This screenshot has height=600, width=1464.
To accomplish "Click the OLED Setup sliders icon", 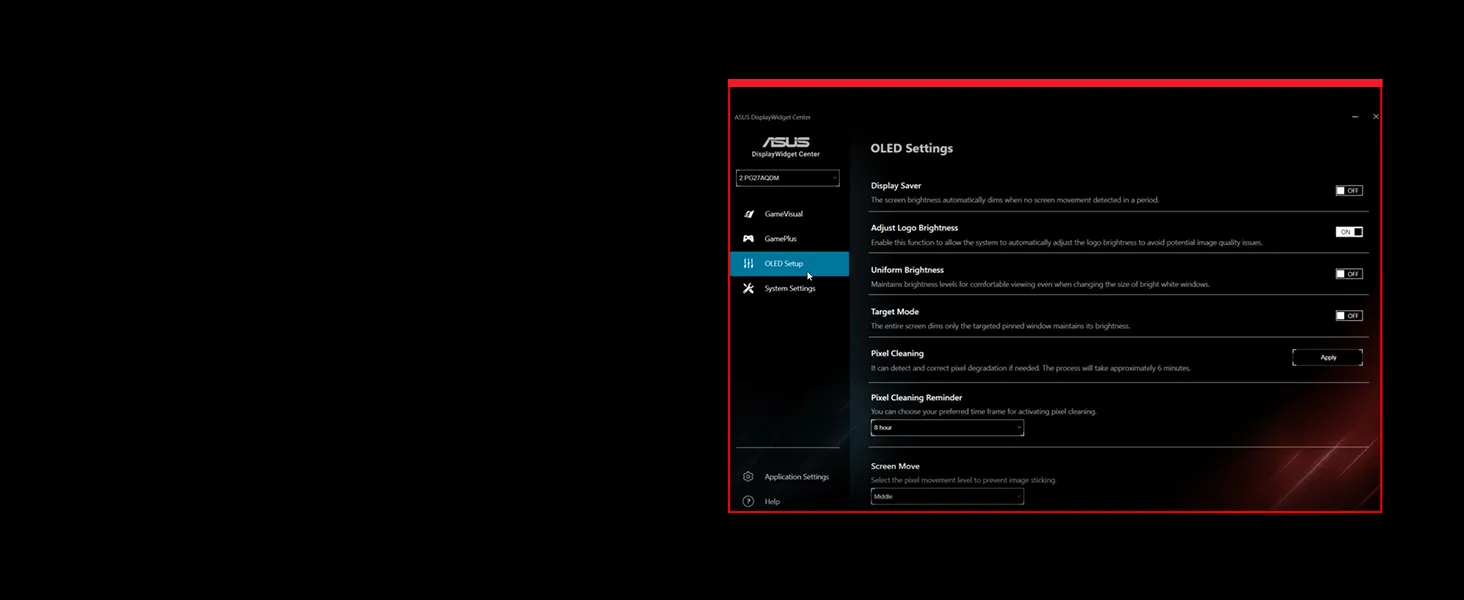I will [x=748, y=264].
